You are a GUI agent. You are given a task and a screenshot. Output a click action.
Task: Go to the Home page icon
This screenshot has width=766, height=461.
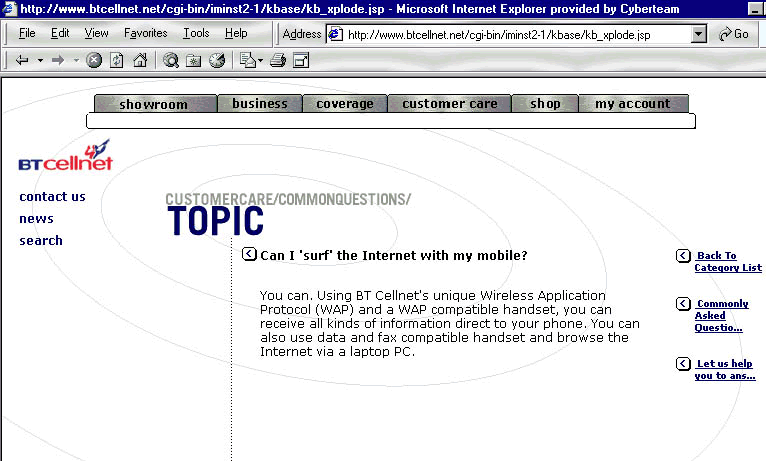tap(140, 60)
